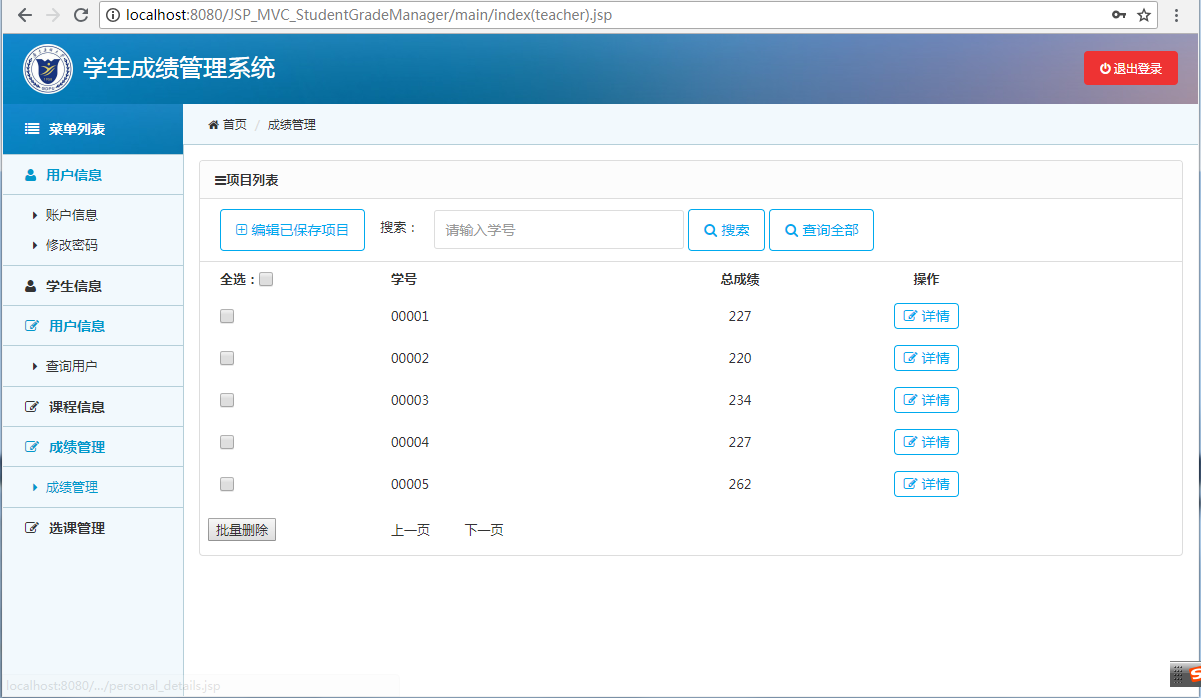This screenshot has height=698, width=1201.
Task: Expand the 查询用户 submenu item
Action: tap(71, 366)
